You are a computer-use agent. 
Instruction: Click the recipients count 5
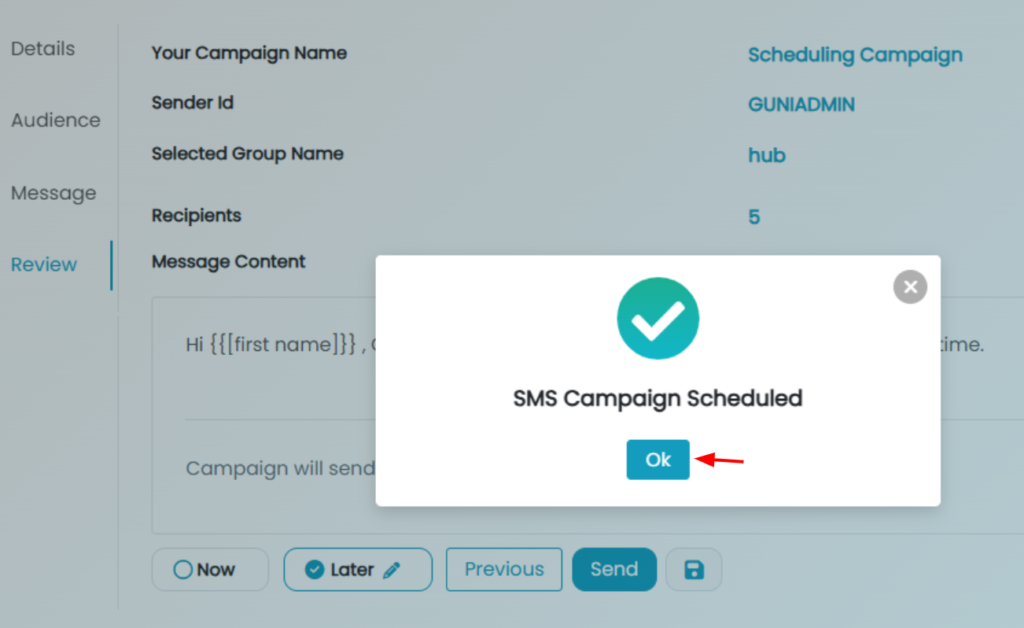coord(754,216)
